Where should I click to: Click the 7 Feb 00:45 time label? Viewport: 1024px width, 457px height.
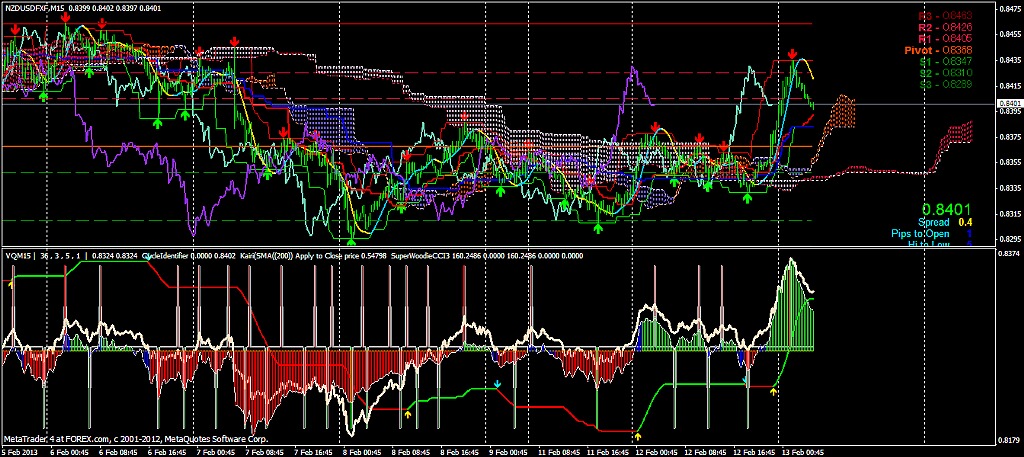click(x=217, y=452)
